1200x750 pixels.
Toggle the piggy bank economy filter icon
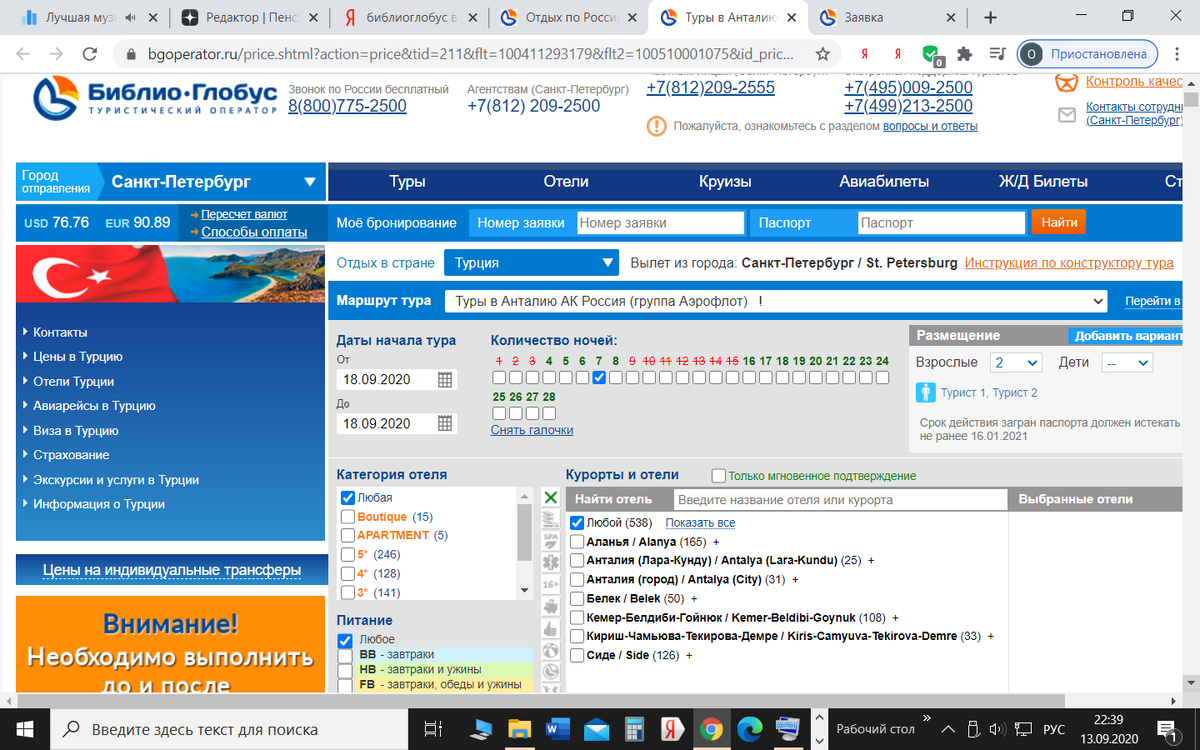(x=550, y=607)
